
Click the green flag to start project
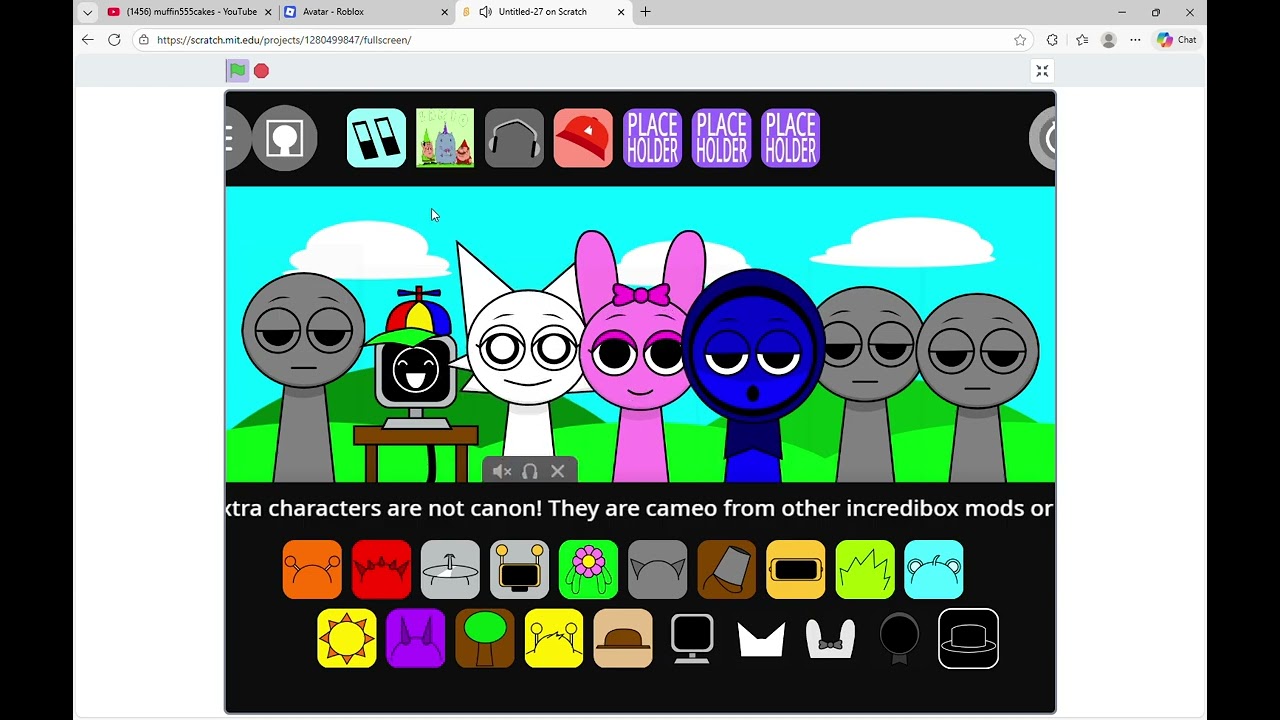(x=237, y=70)
